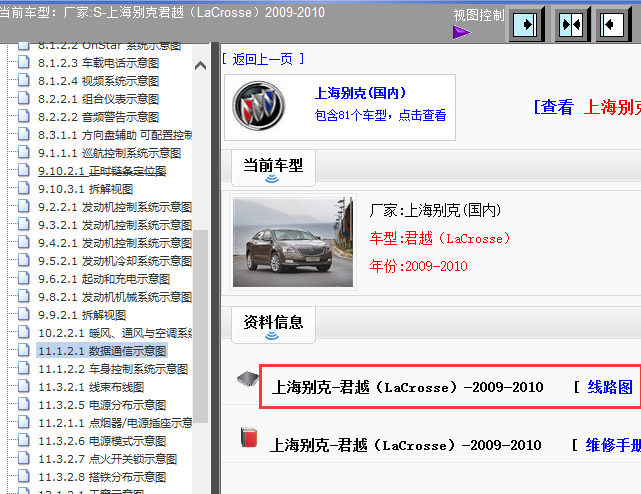Click document icon of 11.3.2.6 电源模式示意图
The image size is (641, 494).
click(x=24, y=439)
